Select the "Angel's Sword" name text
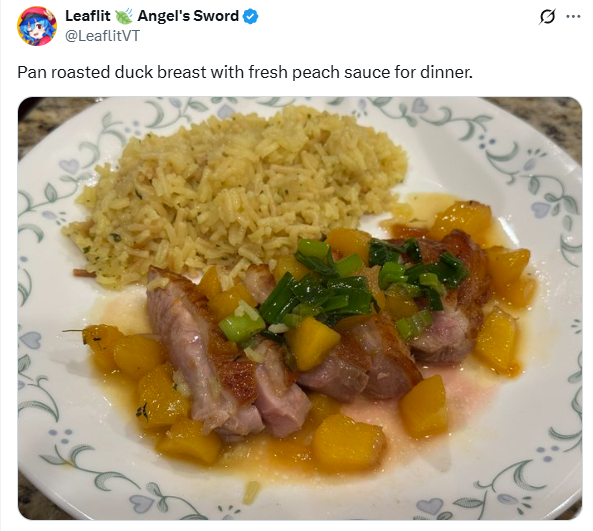This screenshot has width=593, height=531. point(188,16)
